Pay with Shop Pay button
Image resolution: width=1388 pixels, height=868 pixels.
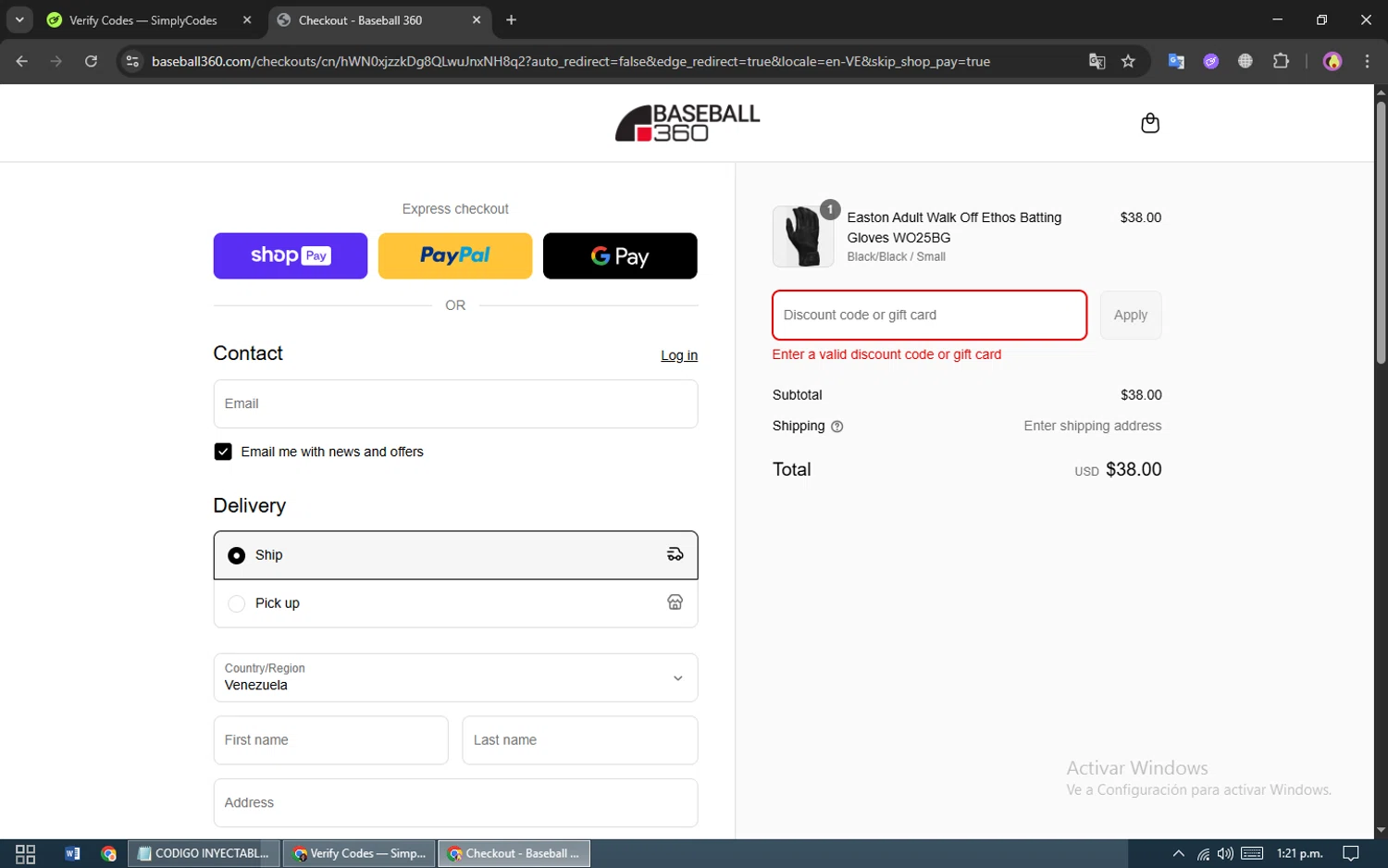[x=291, y=255]
